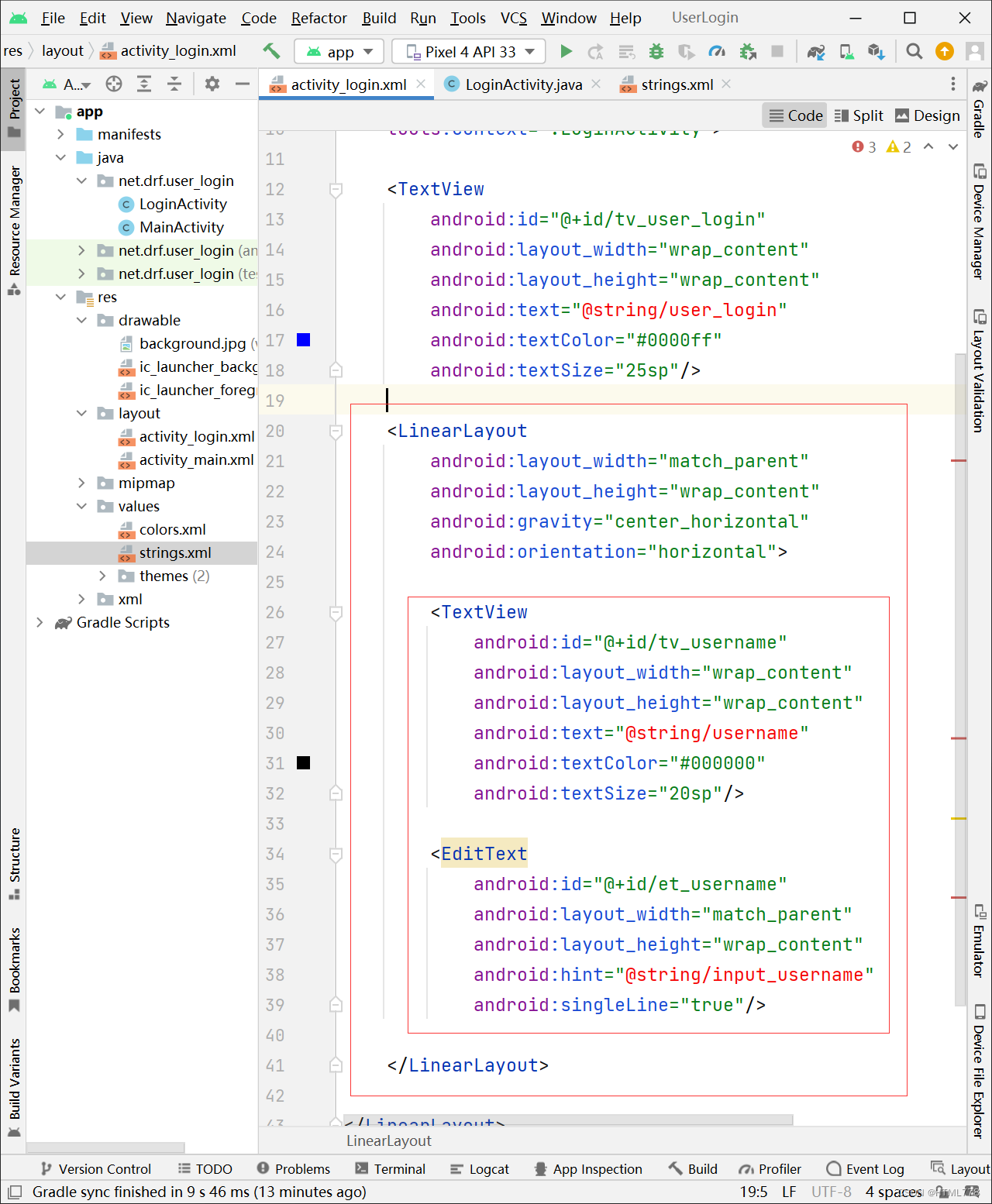Toggle the Bookmarks tool window
The width and height of the screenshot is (992, 1204).
14,968
